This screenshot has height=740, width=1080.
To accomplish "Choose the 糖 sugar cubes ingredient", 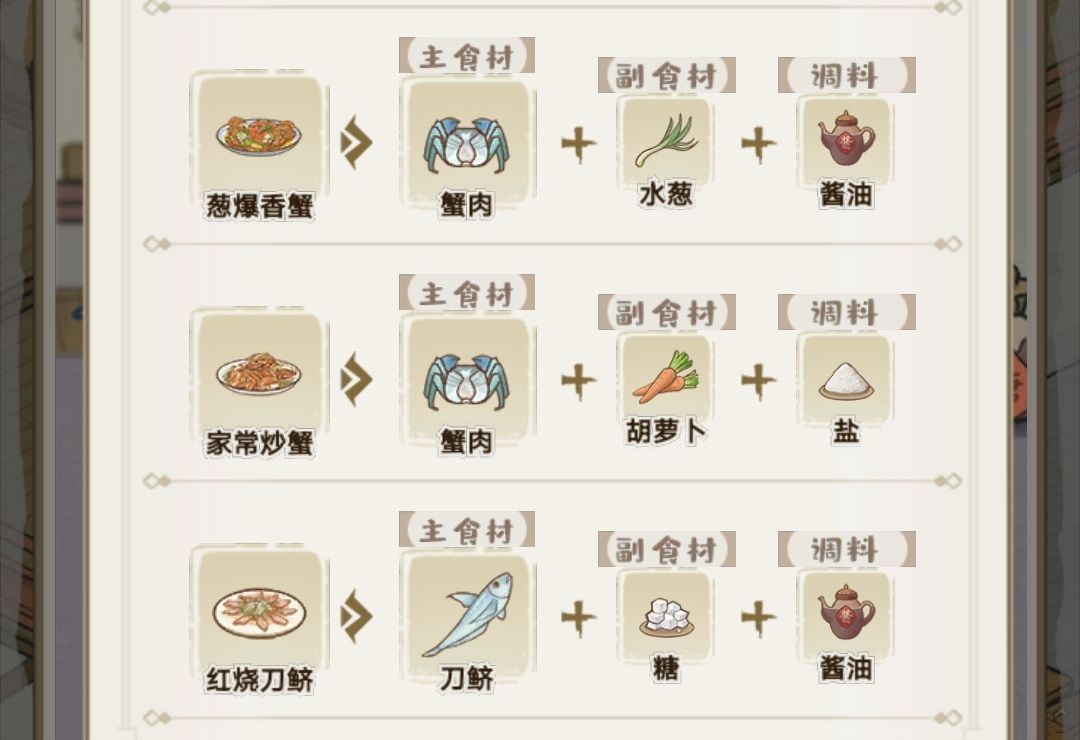I will click(x=666, y=615).
